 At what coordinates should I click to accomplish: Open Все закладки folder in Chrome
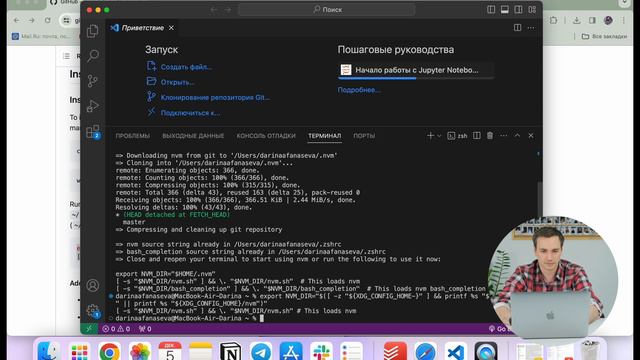(x=604, y=36)
